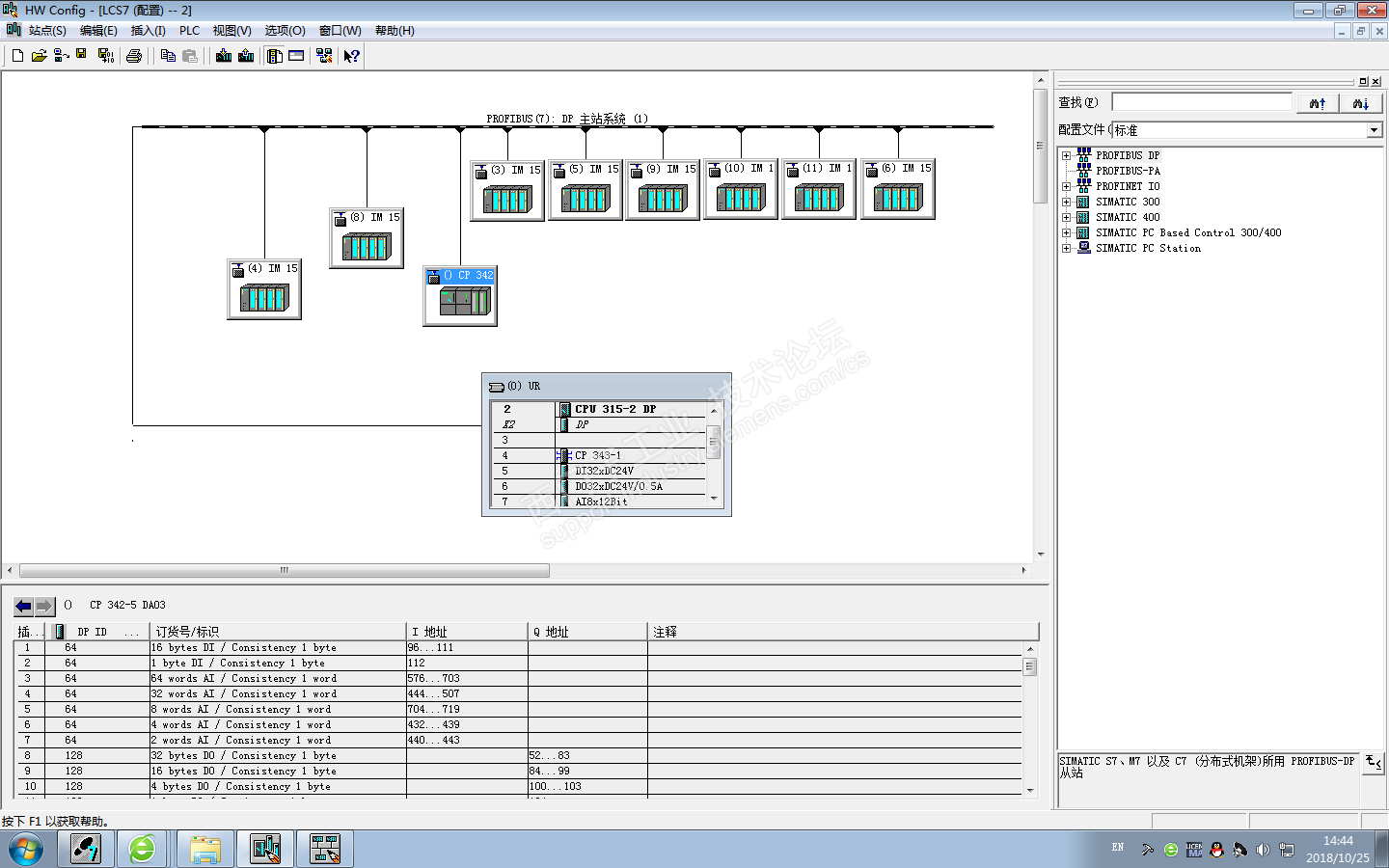Click the catalog info pin icon
The height and width of the screenshot is (868, 1389).
point(1374,762)
